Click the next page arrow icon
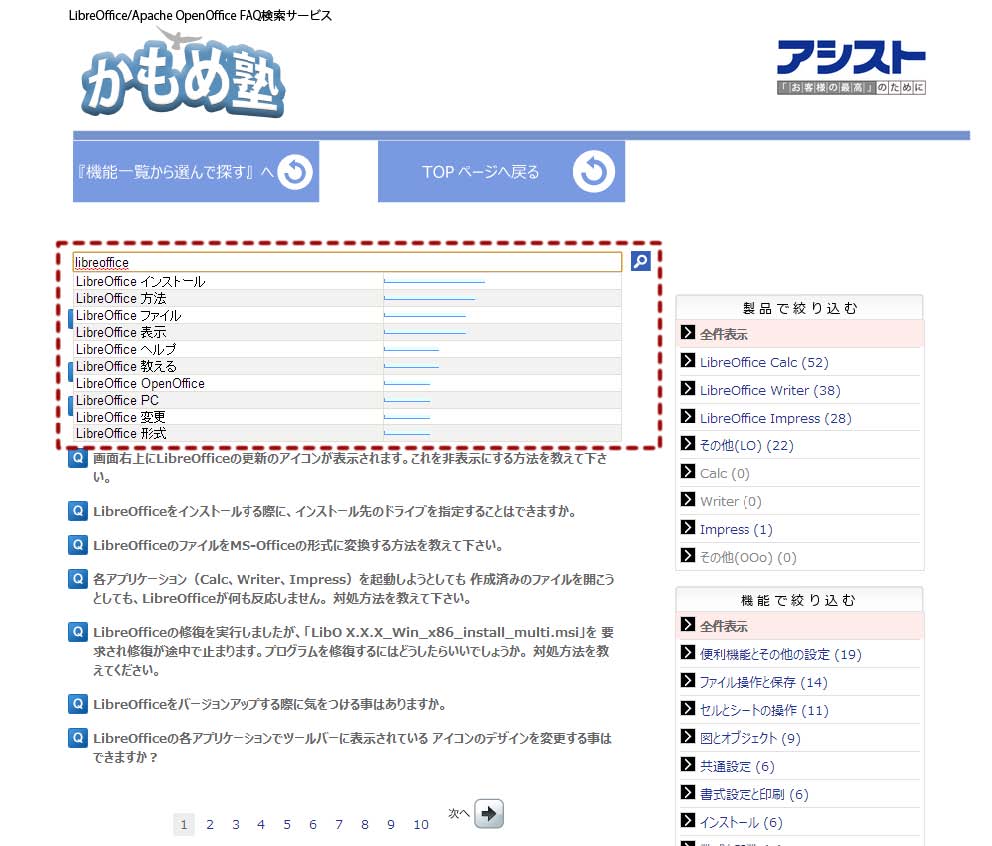 [x=488, y=814]
